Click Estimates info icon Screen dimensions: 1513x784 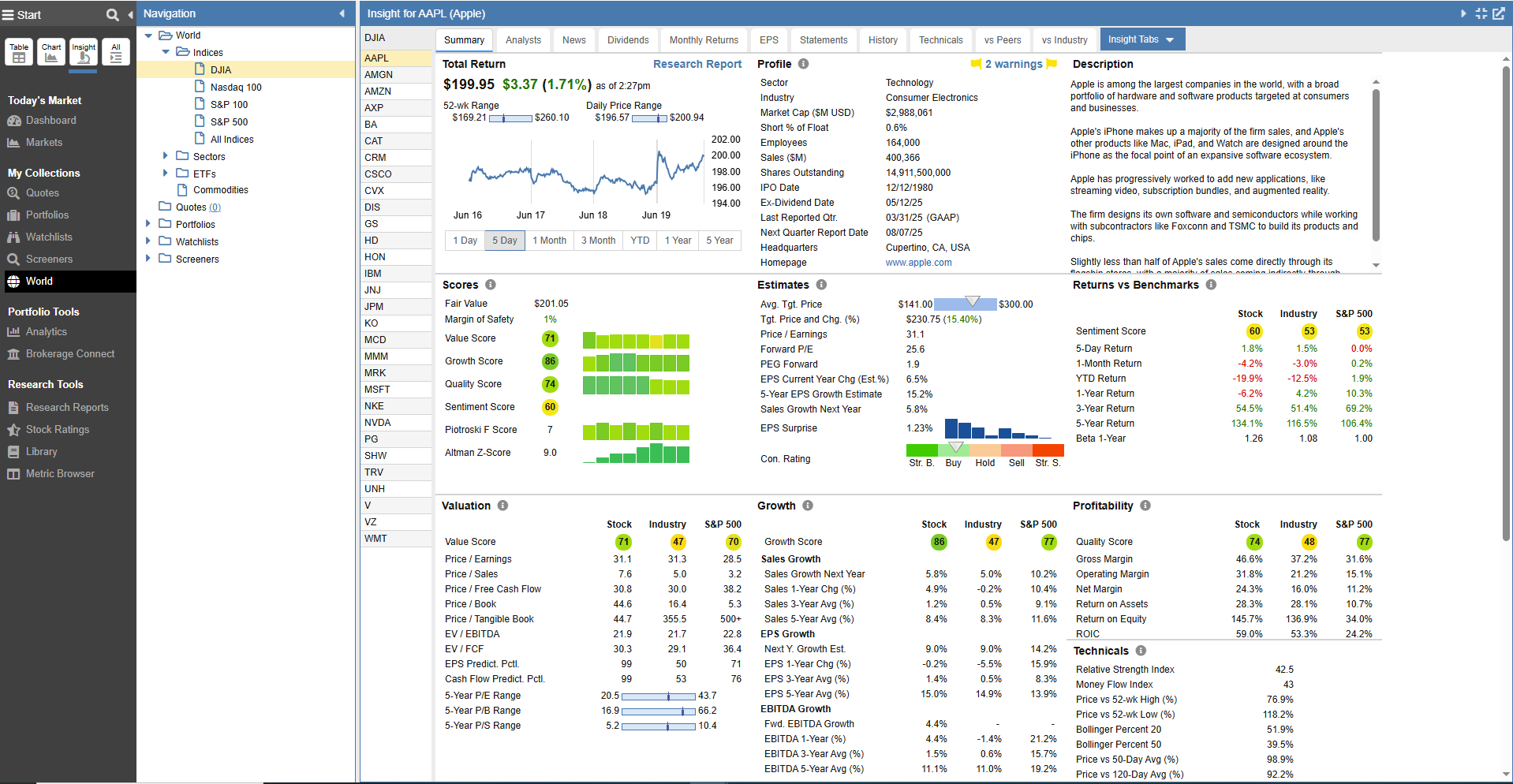tap(821, 285)
